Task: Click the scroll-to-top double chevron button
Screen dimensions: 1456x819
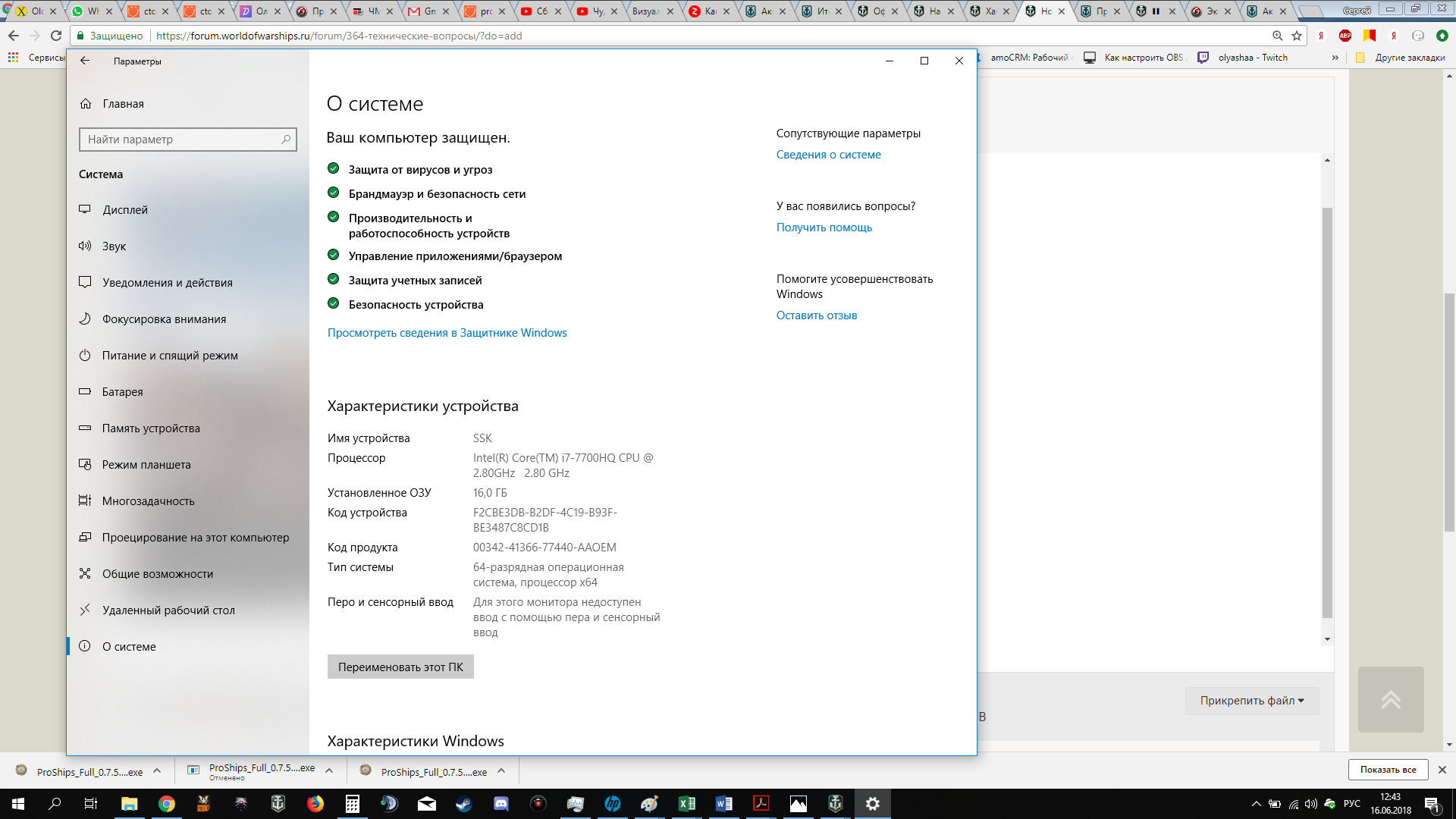Action: tap(1391, 699)
